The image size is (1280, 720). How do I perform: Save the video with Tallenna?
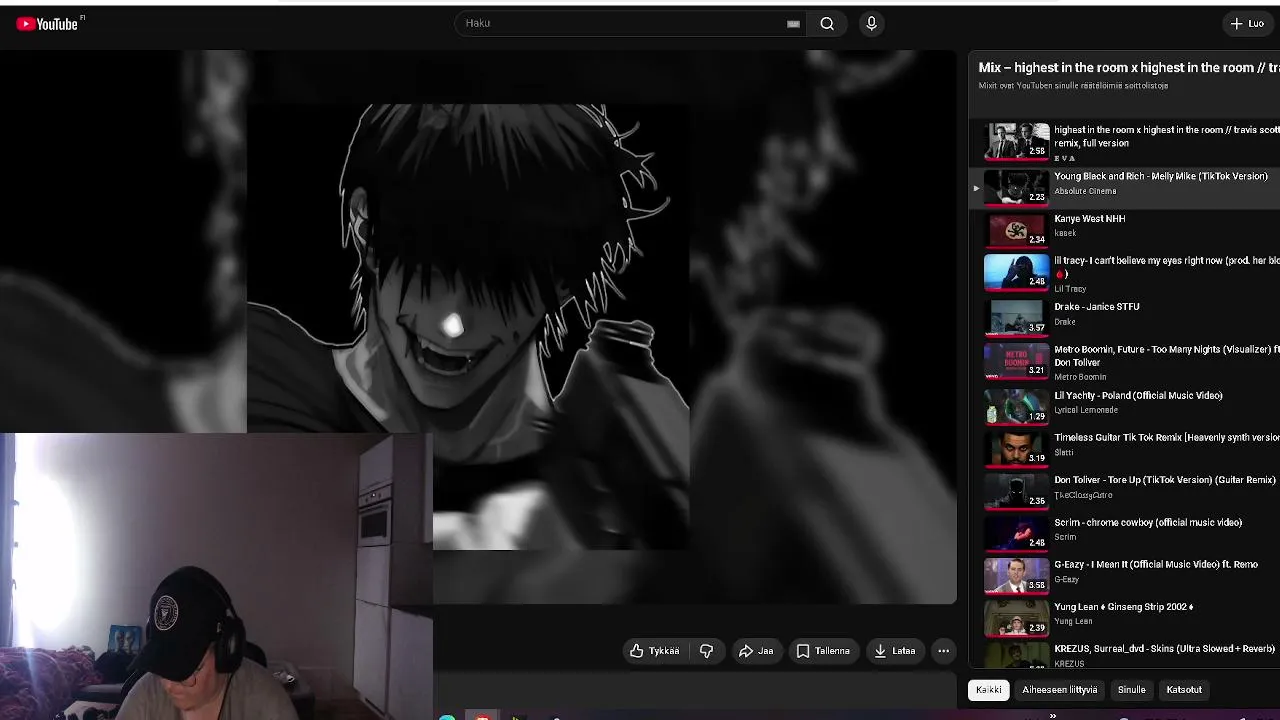click(823, 651)
